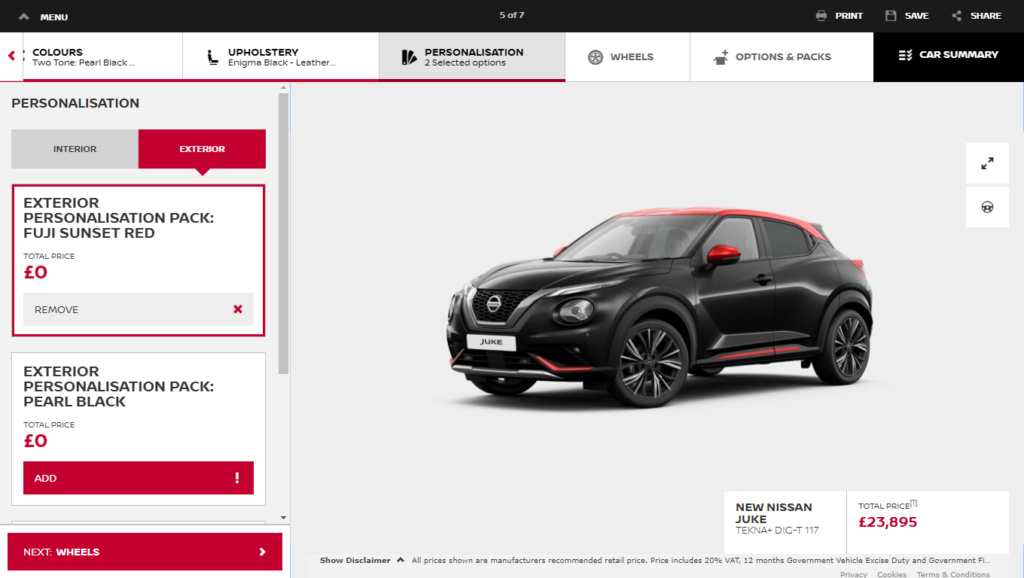Click the panel scrollbar down arrow

283,517
